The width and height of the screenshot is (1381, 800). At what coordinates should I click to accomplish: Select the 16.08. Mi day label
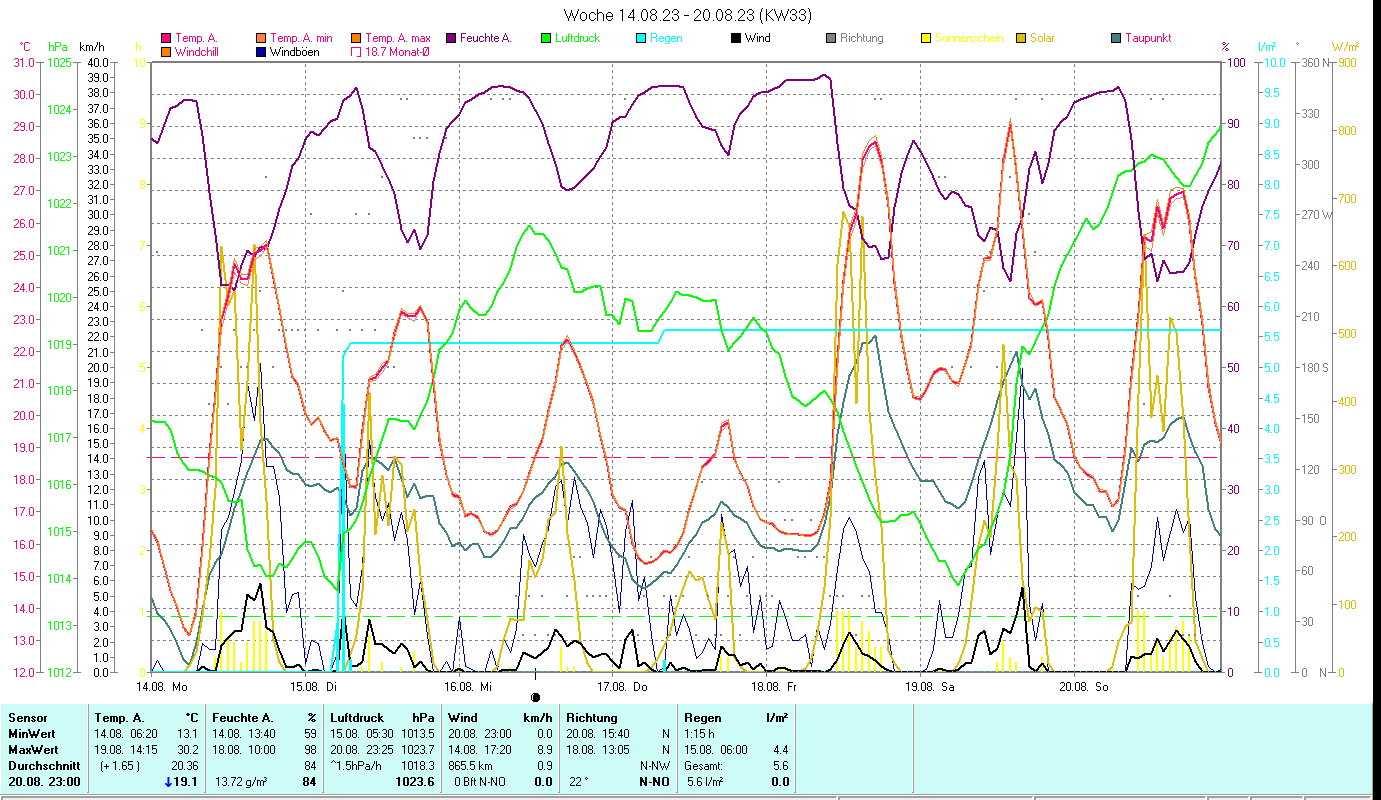tap(468, 687)
